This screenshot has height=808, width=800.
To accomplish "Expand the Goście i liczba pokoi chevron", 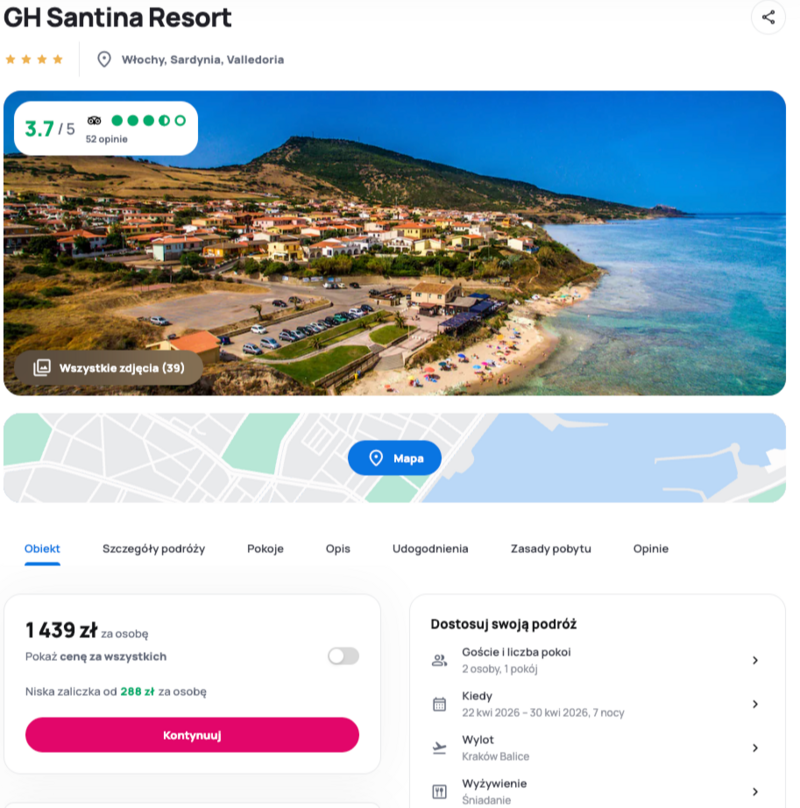I will 755,660.
